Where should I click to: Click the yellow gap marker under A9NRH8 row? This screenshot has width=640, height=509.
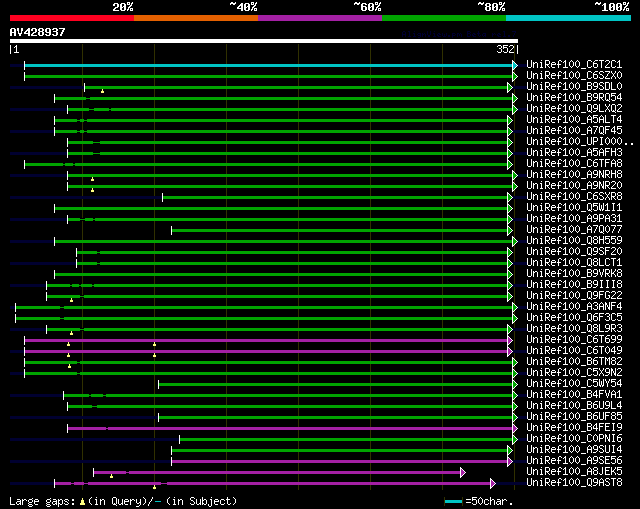(93, 179)
